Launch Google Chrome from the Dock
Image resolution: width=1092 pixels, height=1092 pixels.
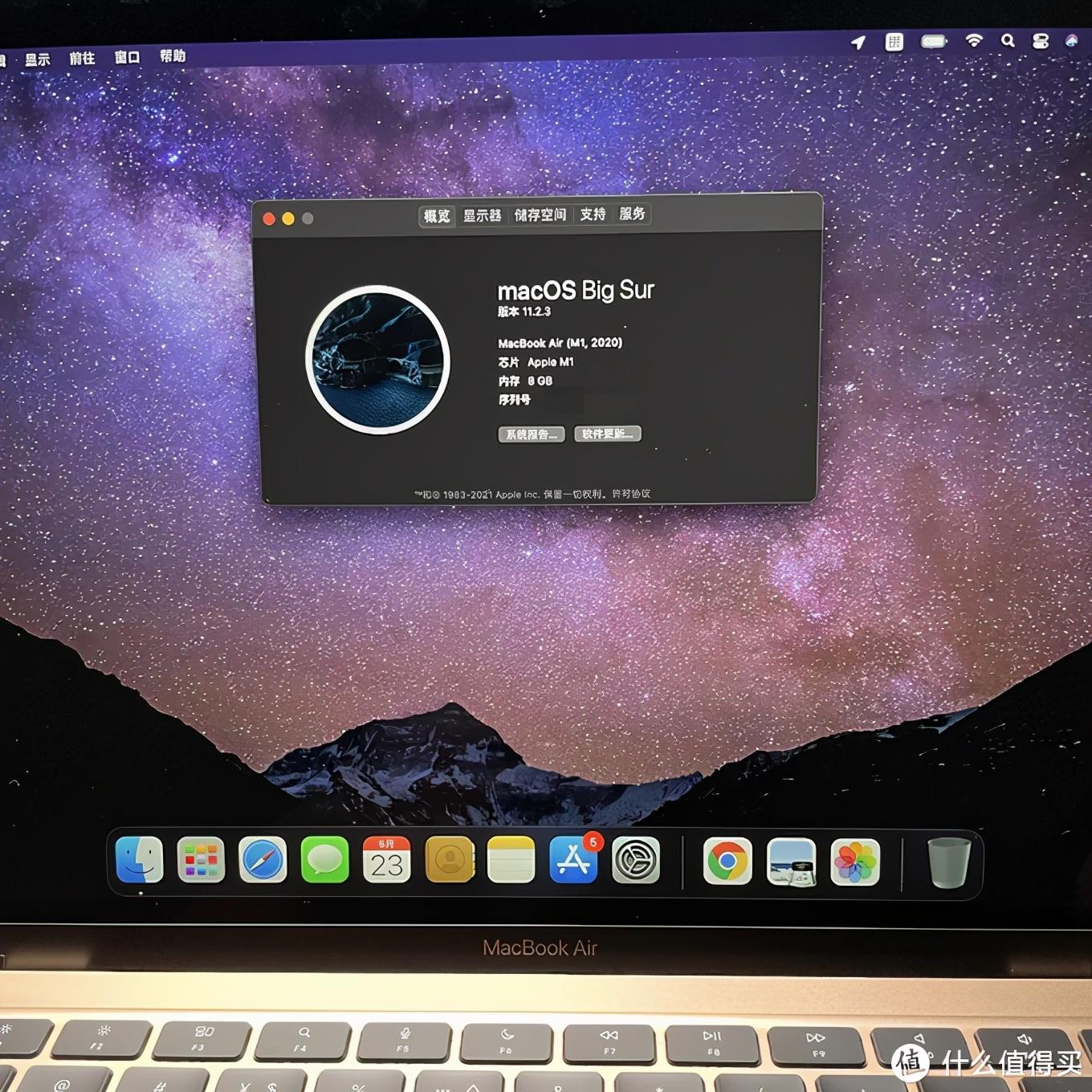(727, 862)
